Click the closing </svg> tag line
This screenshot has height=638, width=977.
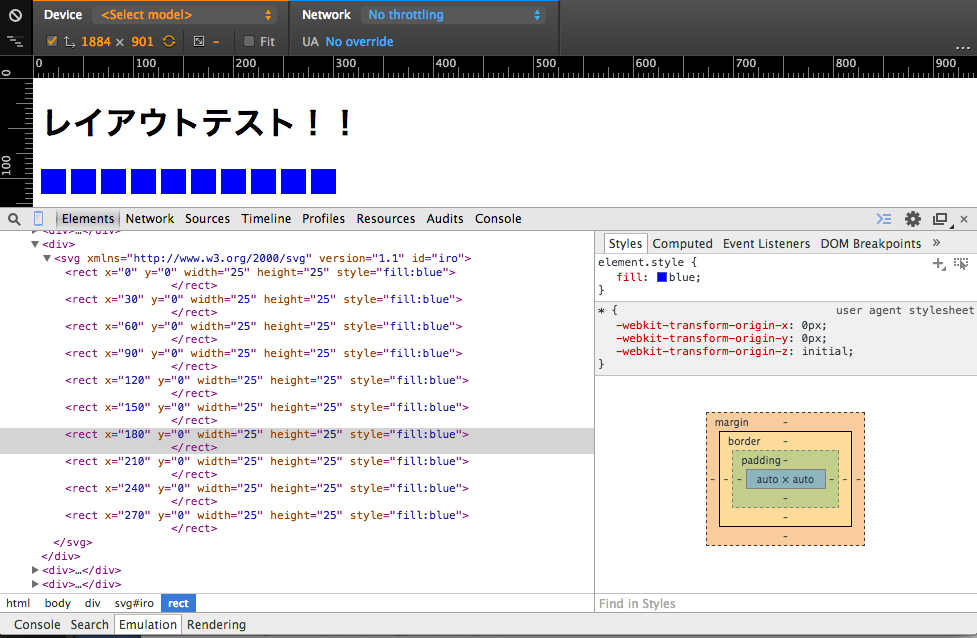click(x=73, y=543)
